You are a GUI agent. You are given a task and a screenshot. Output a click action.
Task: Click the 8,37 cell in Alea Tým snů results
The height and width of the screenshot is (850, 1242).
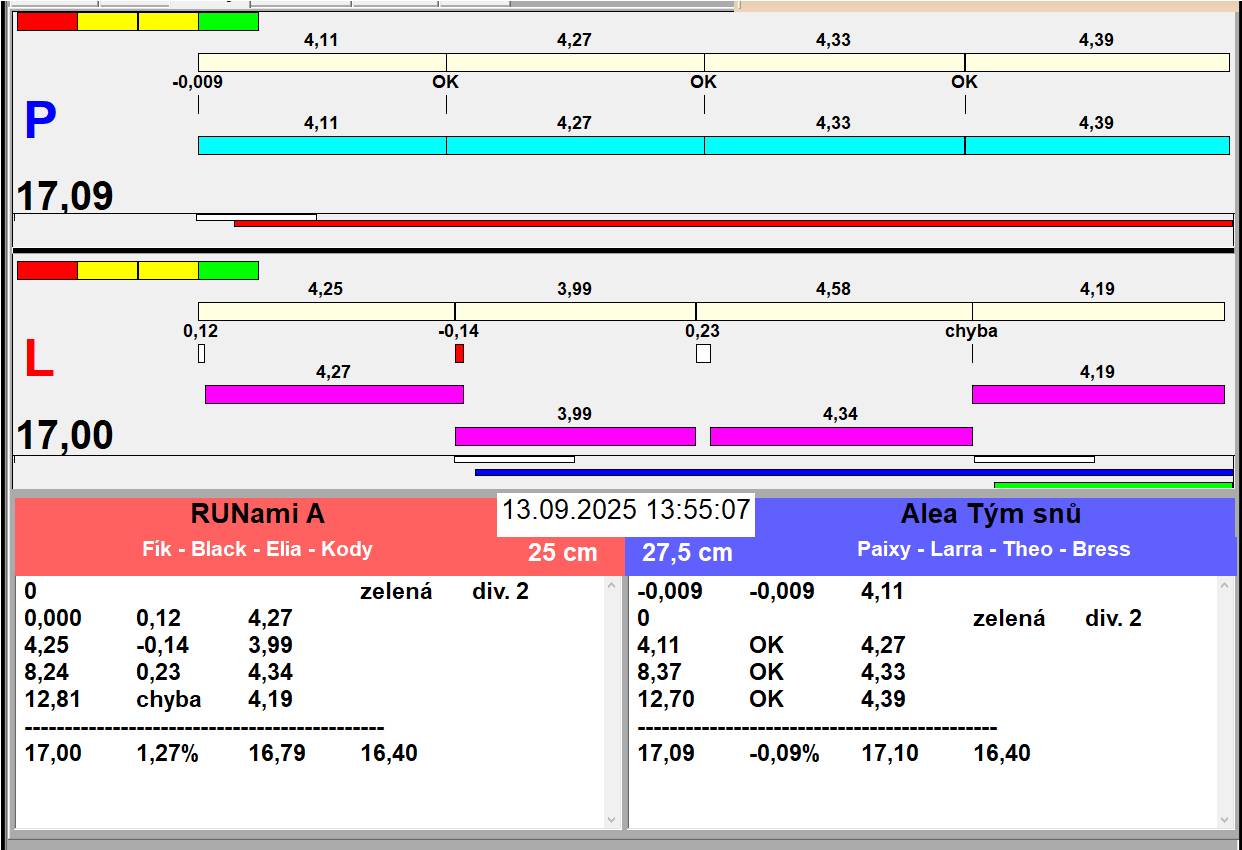(659, 672)
